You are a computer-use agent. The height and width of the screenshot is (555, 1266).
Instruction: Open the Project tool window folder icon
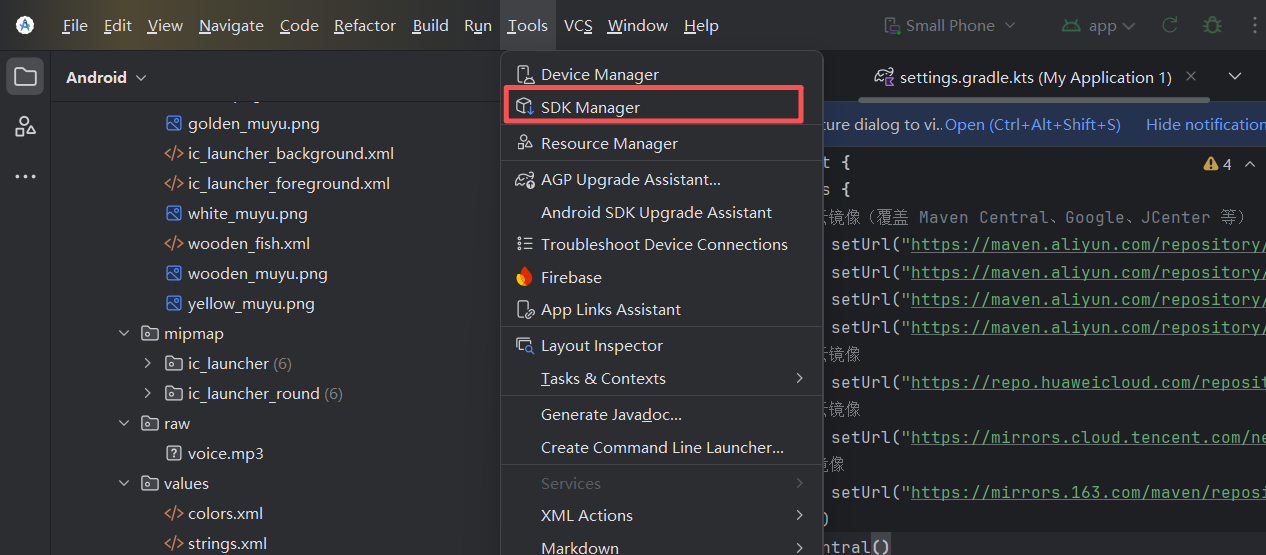coord(25,77)
